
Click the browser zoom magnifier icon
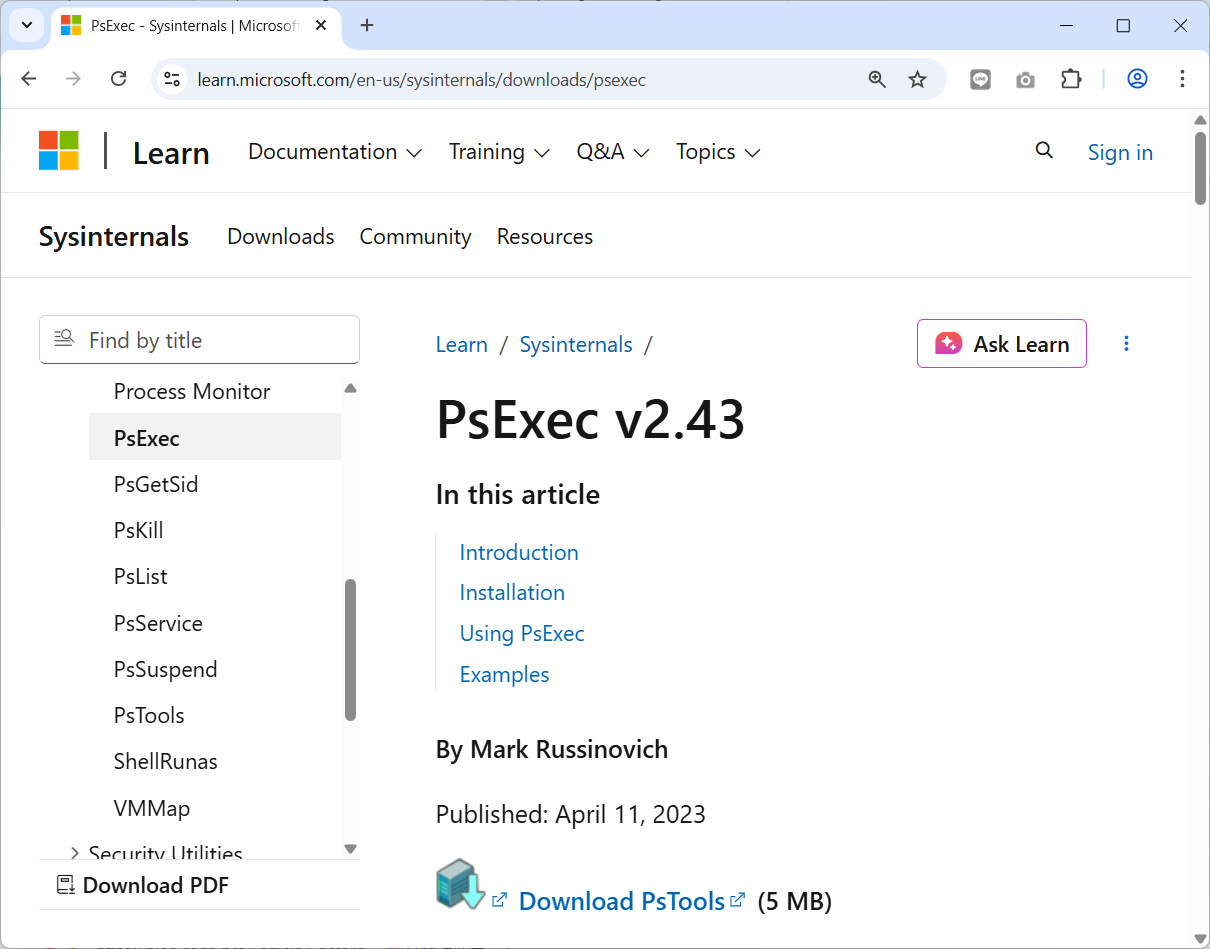(x=877, y=79)
